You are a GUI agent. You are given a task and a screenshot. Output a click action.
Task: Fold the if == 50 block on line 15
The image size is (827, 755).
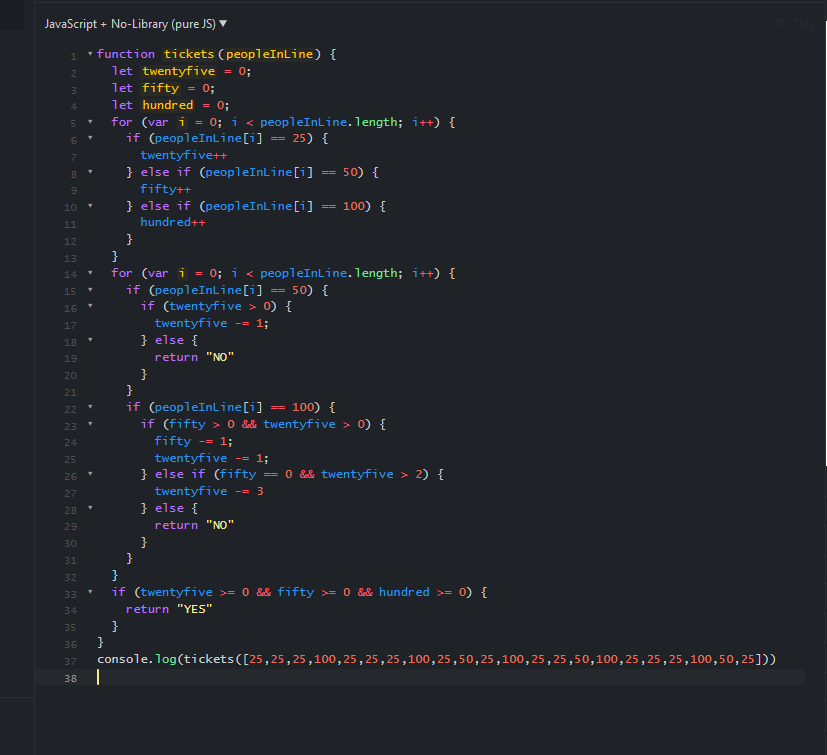point(90,290)
